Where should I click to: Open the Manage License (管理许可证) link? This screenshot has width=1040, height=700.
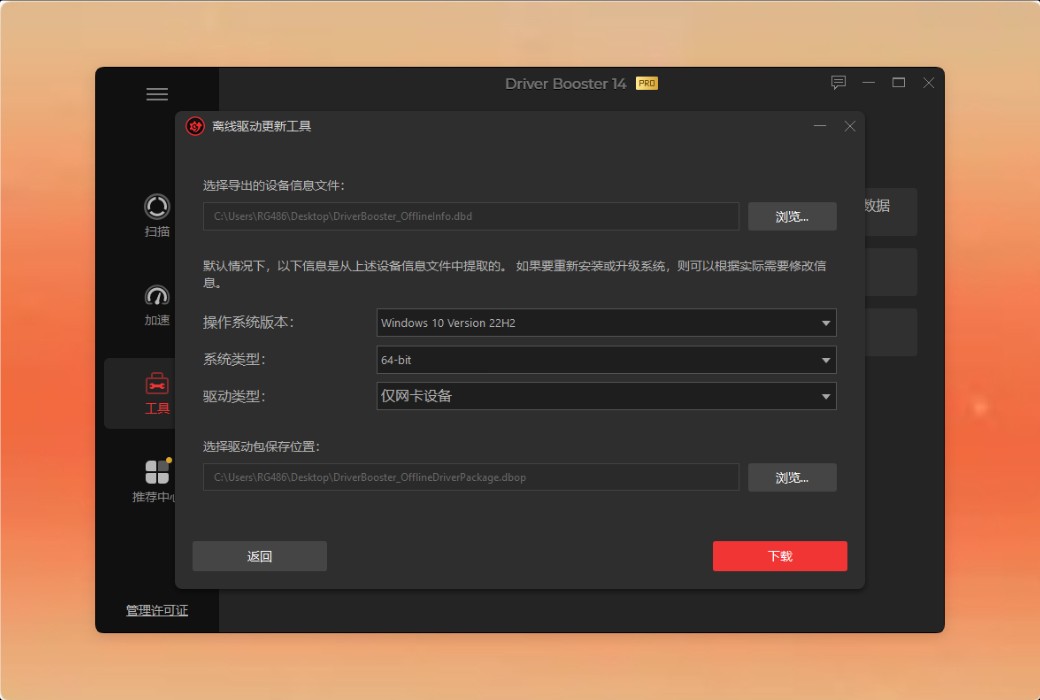[x=157, y=610]
